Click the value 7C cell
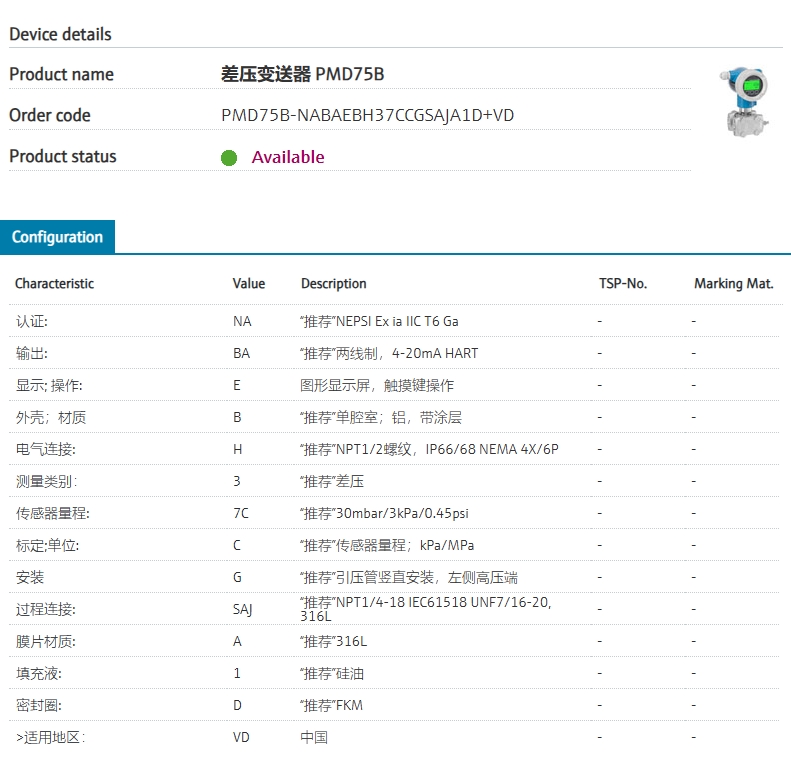The width and height of the screenshot is (791, 763). pos(241,513)
